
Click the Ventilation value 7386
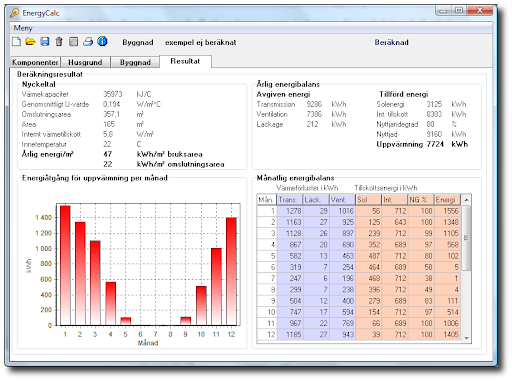314,114
